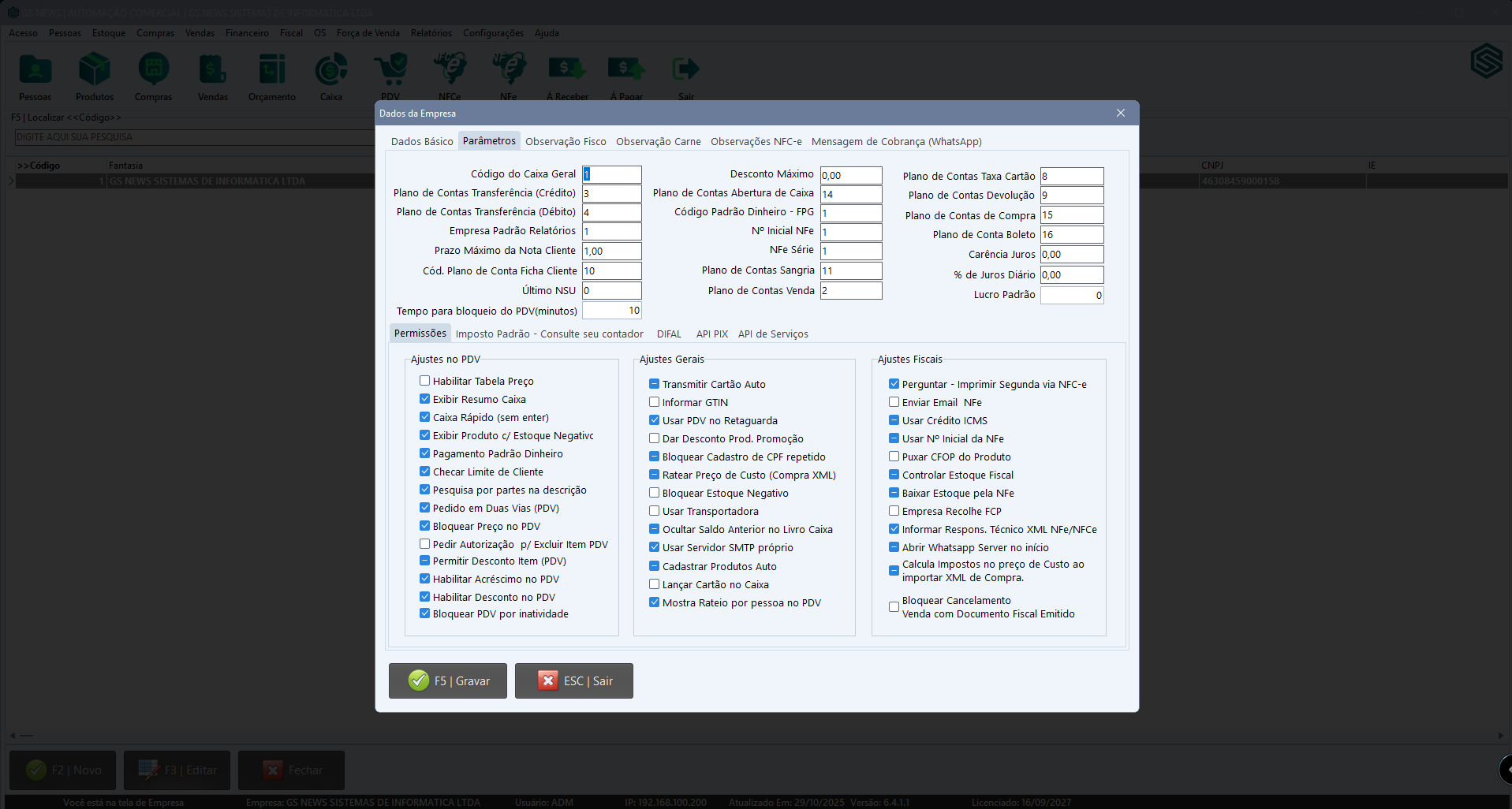Image resolution: width=1512 pixels, height=809 pixels.
Task: Open the Produtos box icon
Action: tap(95, 71)
